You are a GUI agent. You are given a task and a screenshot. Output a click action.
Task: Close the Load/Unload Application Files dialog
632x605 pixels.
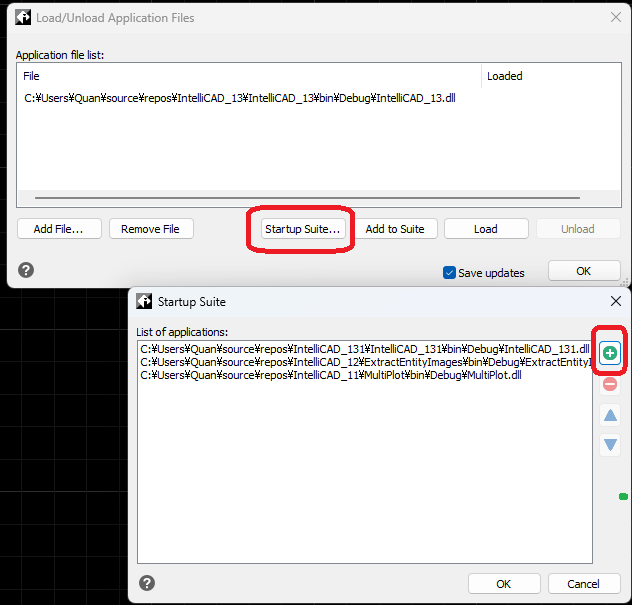(x=615, y=17)
